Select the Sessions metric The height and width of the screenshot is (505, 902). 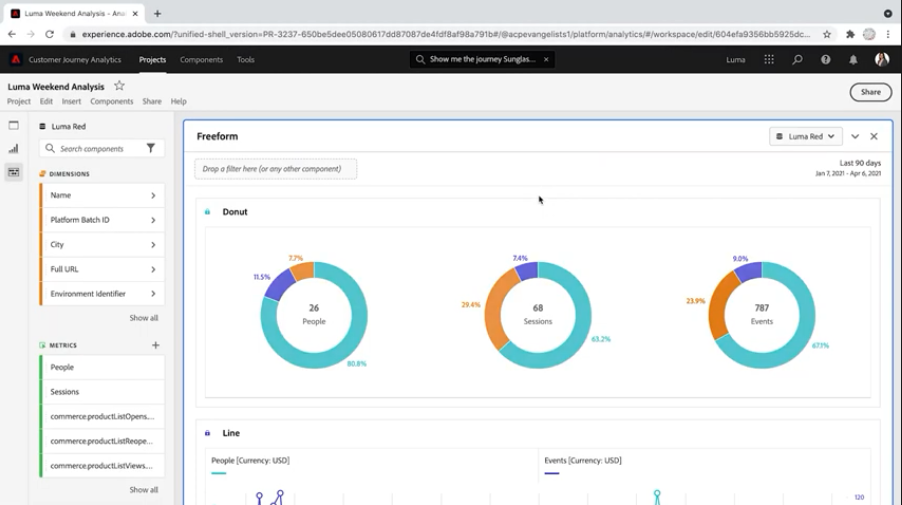102,392
